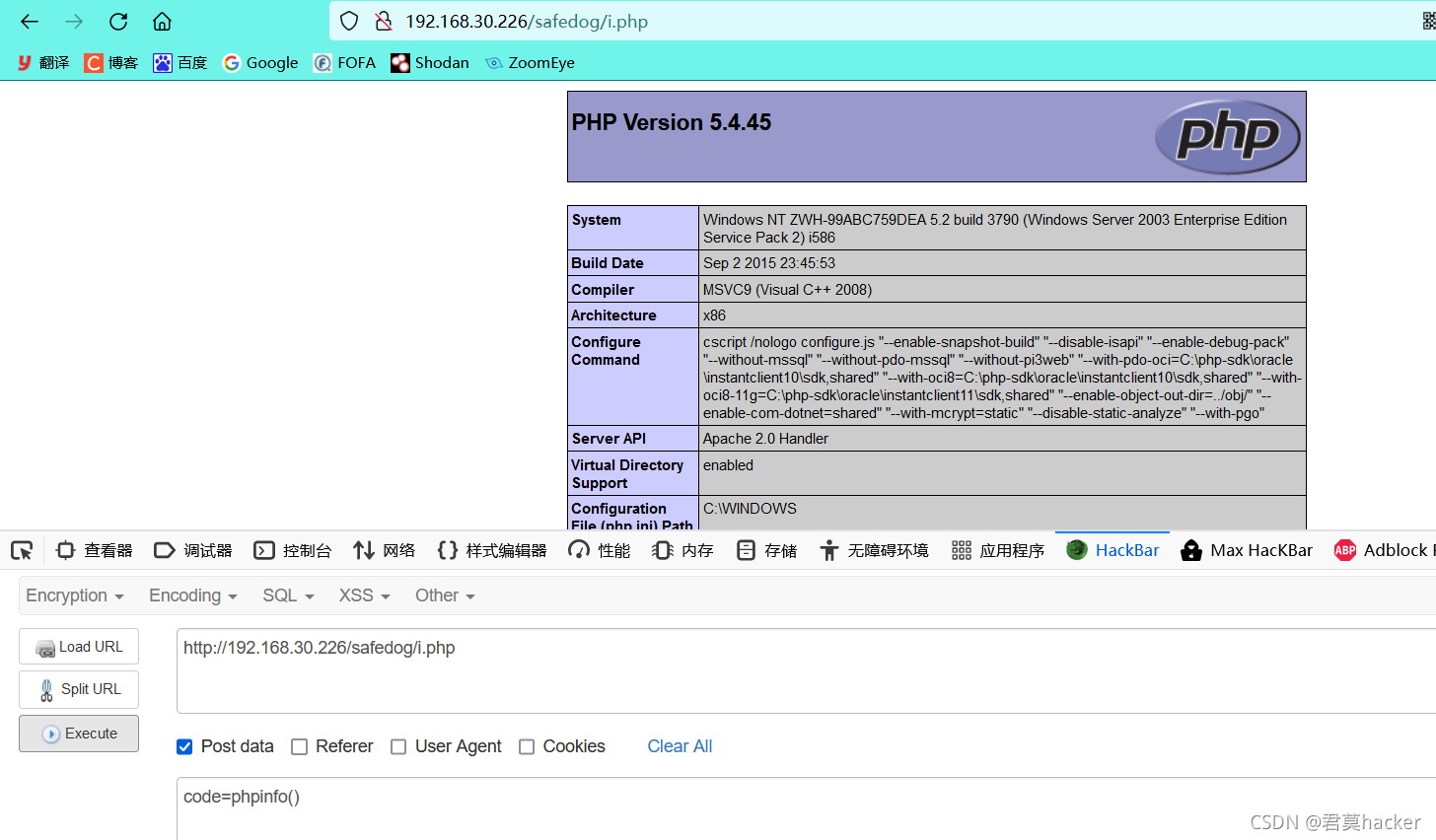1436x840 pixels.
Task: Switch to the 应用程序 application tab
Action: pyautogui.click(x=997, y=550)
